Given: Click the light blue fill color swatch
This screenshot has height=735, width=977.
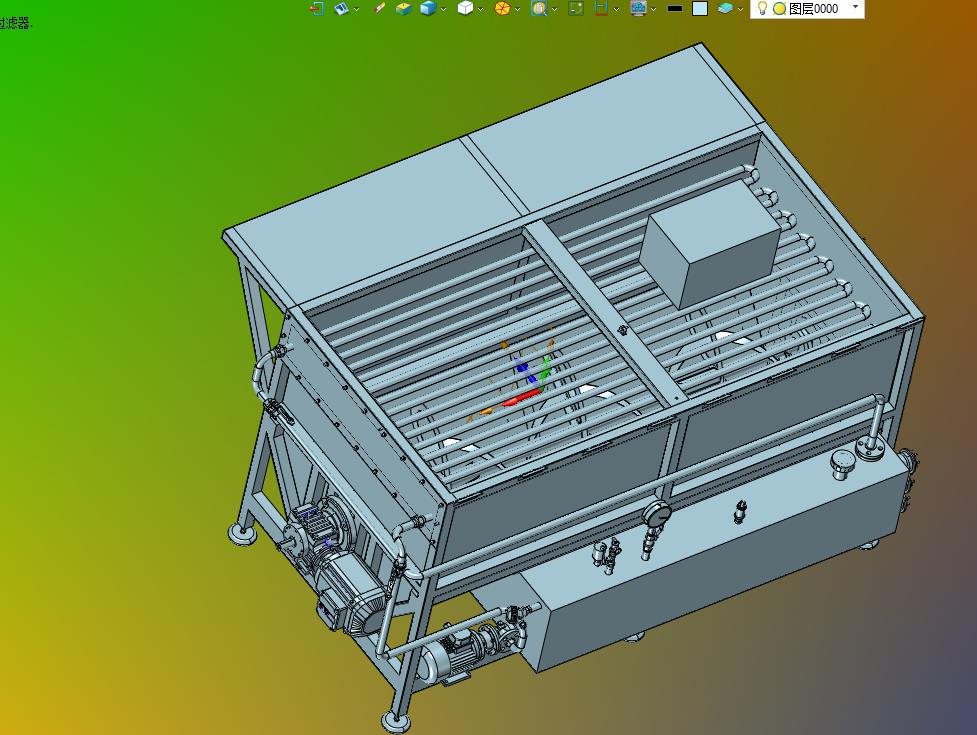Looking at the screenshot, I should pos(700,8).
